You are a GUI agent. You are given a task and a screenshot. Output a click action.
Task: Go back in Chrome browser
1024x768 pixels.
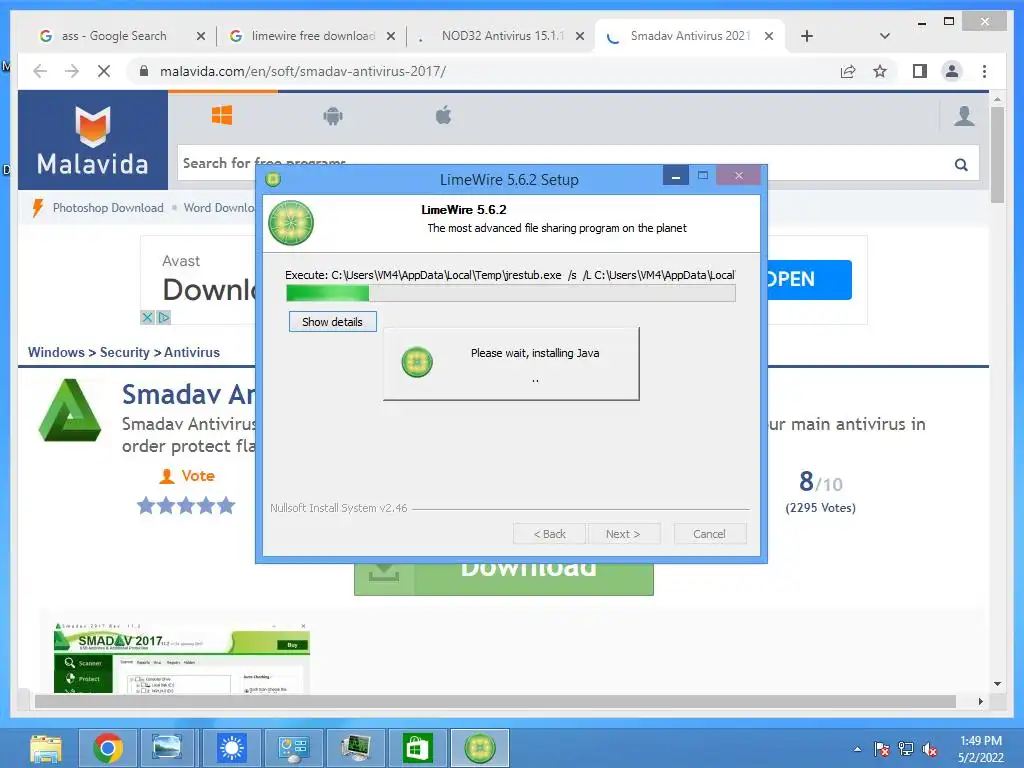(40, 71)
